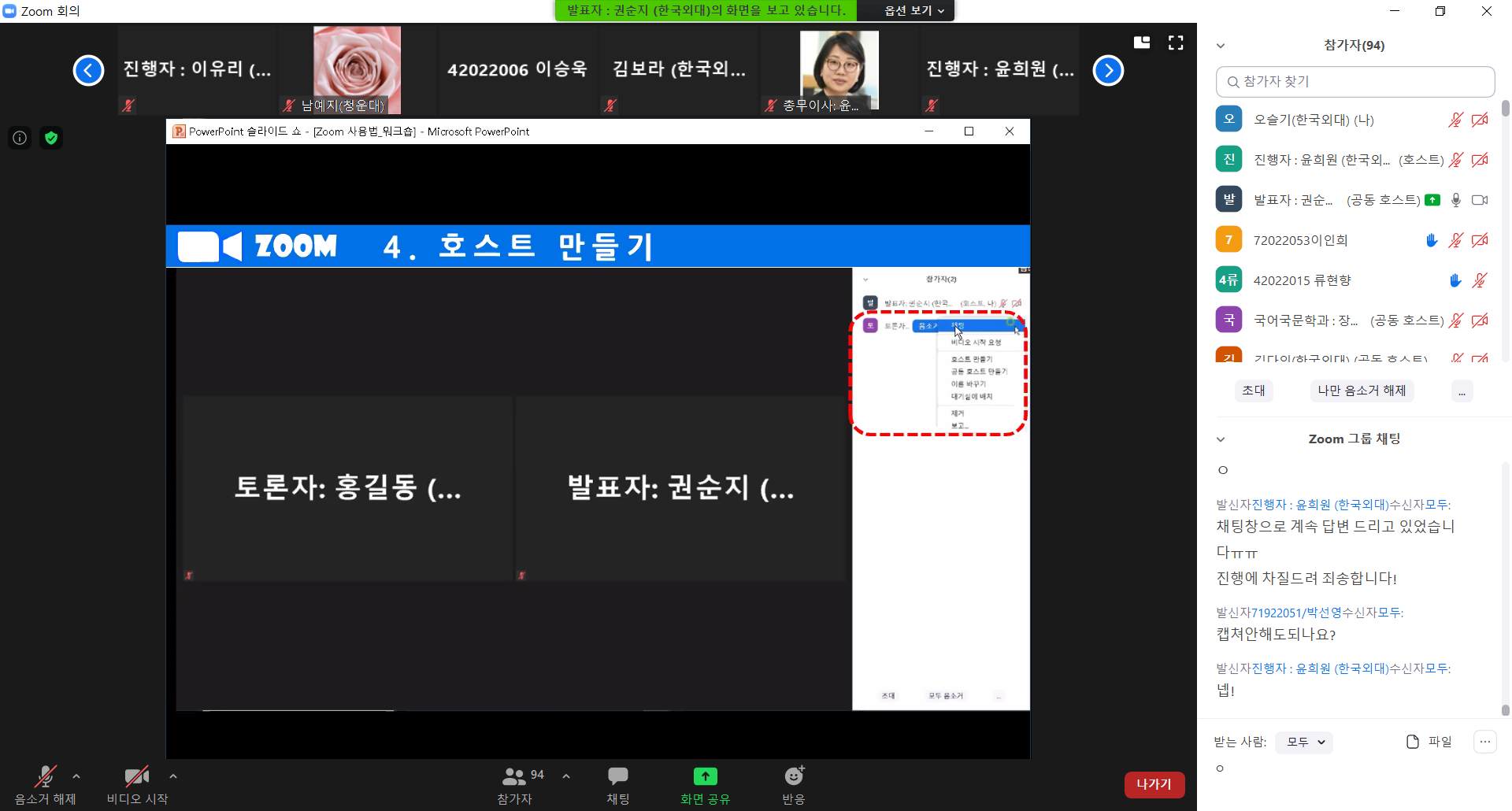Viewport: 1512px width, 811px height.
Task: Click the 초대 invite button
Action: click(1254, 391)
